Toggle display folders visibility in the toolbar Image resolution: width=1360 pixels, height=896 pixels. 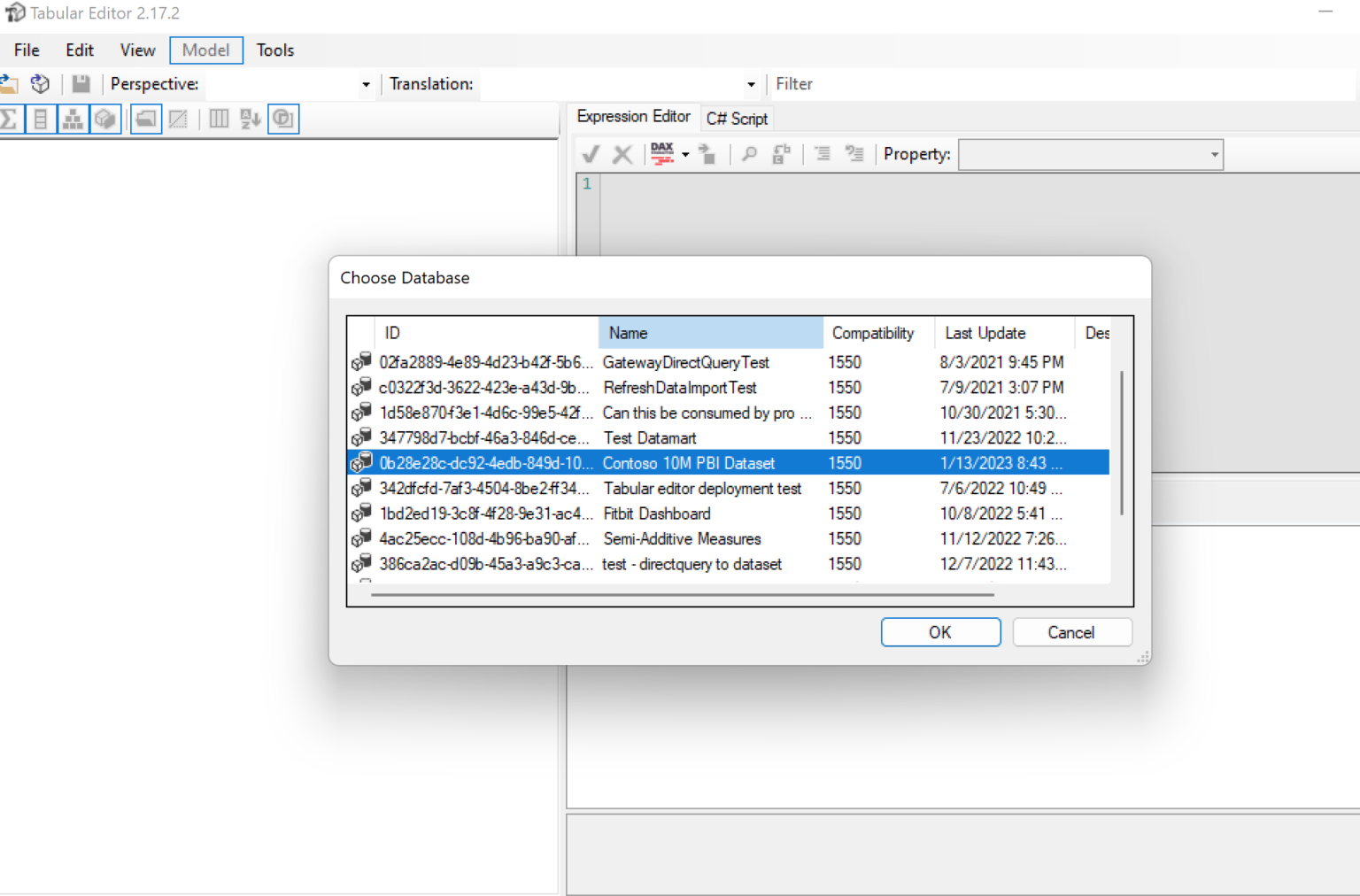pos(145,119)
